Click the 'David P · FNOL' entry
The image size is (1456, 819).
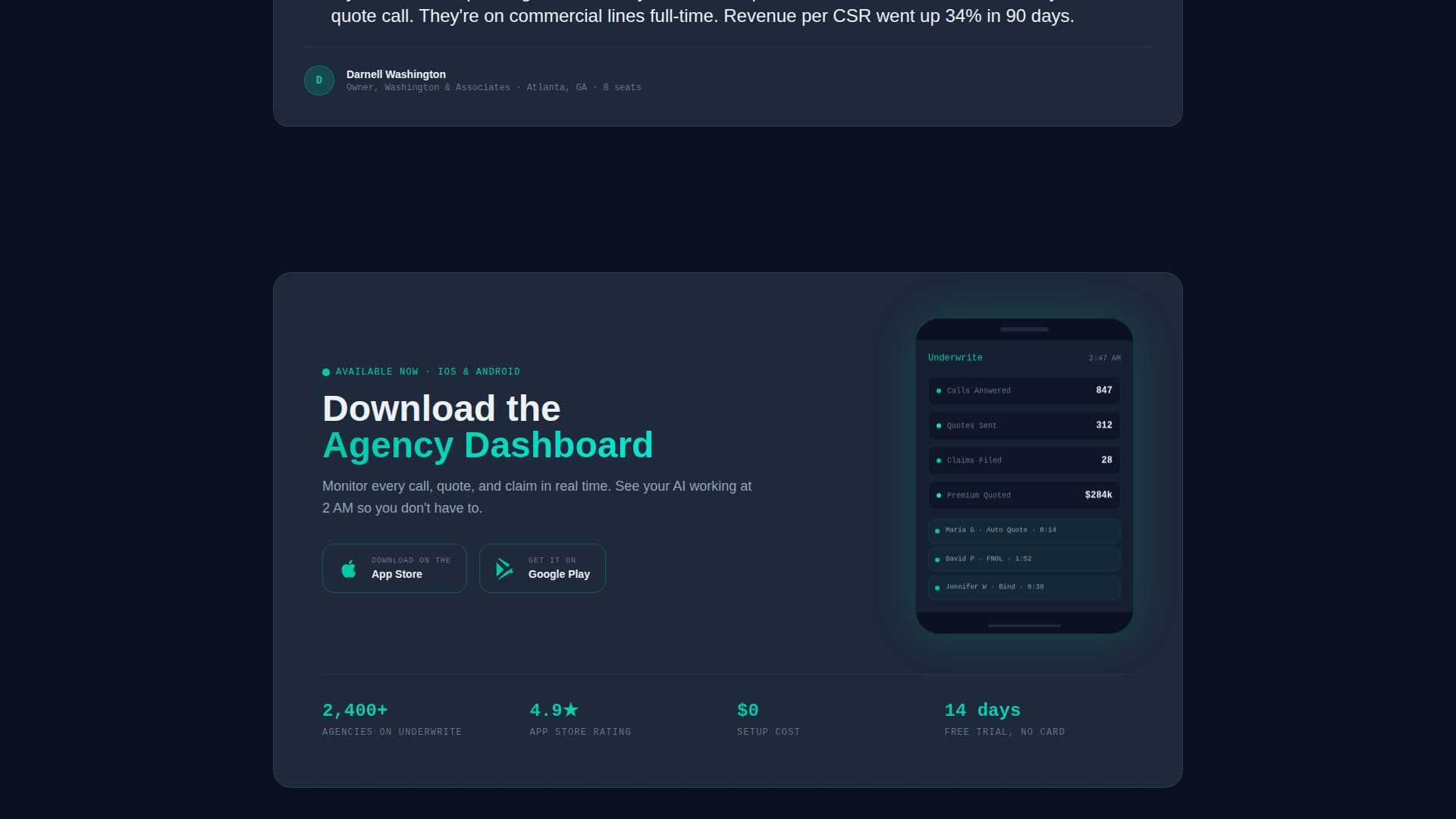tap(1025, 559)
